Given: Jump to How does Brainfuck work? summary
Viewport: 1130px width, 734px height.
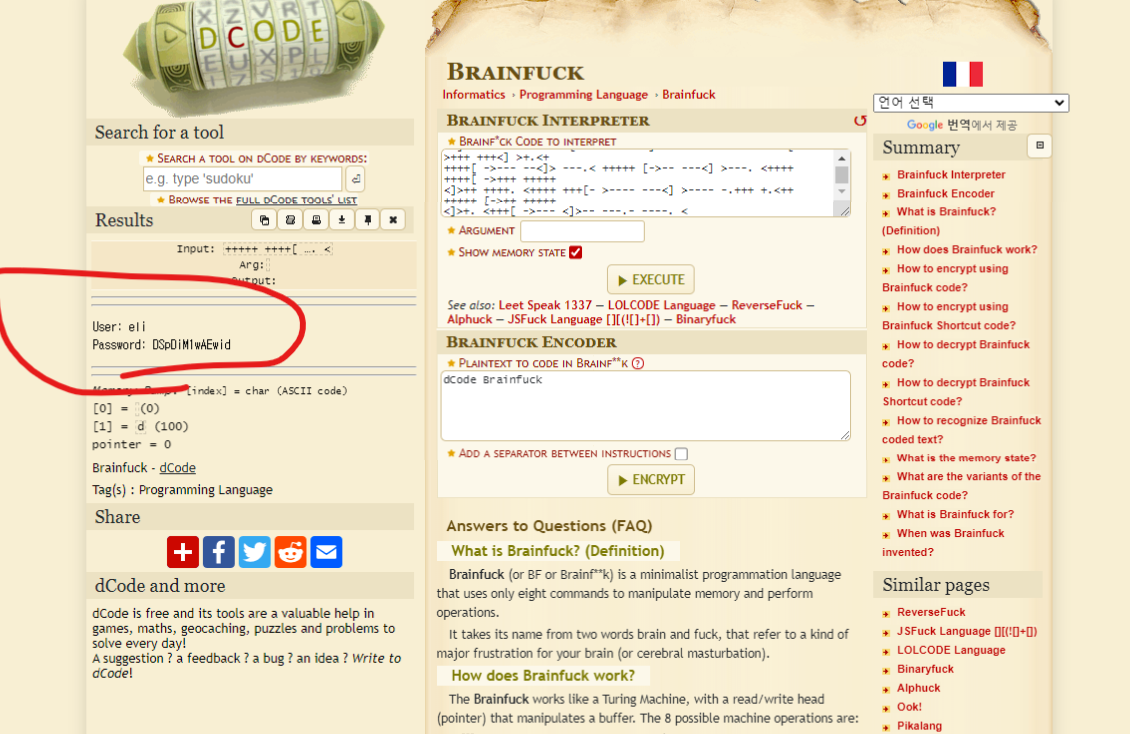Looking at the screenshot, I should [x=966, y=249].
